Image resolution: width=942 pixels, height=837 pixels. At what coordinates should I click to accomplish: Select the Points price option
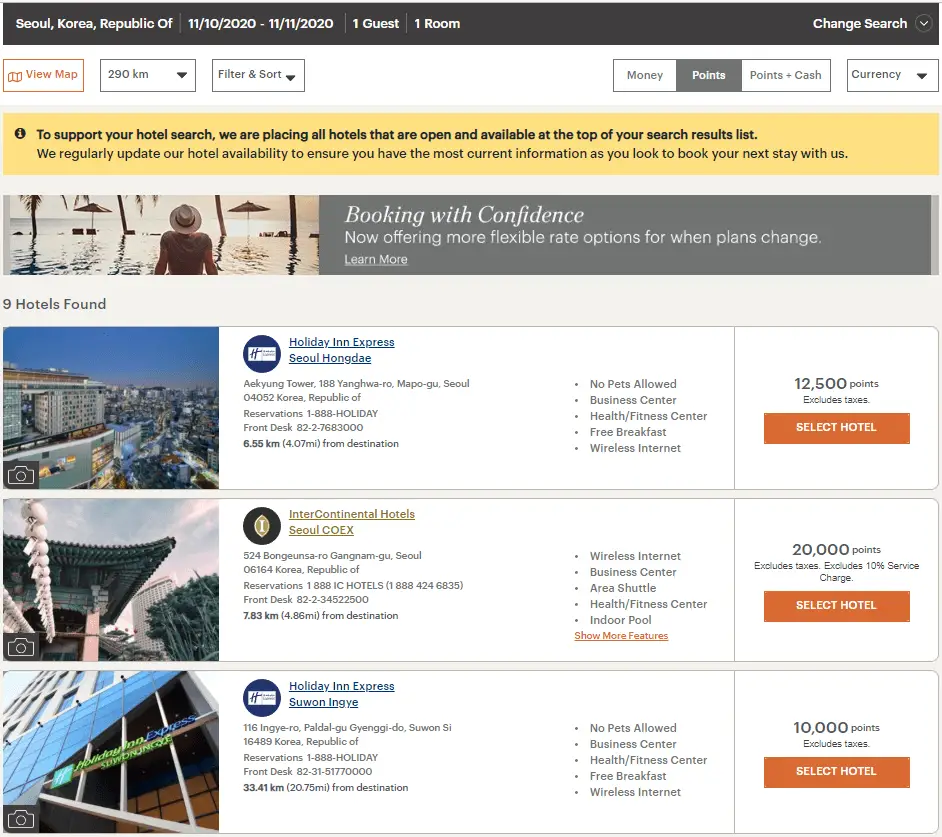coord(709,75)
